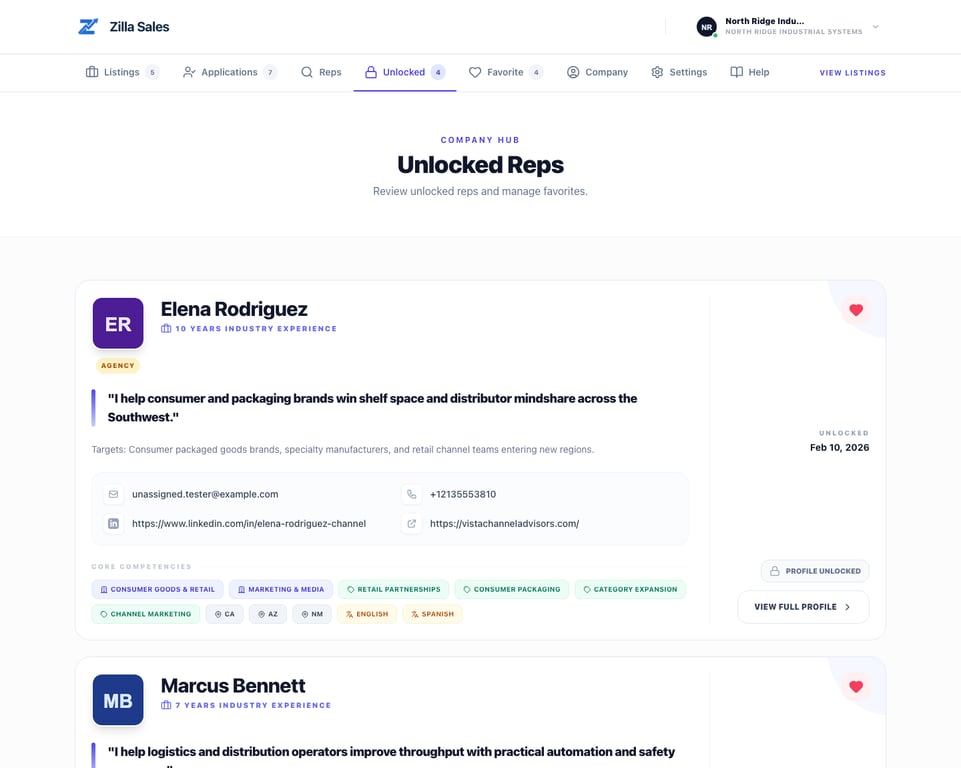Click the Spanish language tag
The width and height of the screenshot is (961, 768).
(x=432, y=614)
